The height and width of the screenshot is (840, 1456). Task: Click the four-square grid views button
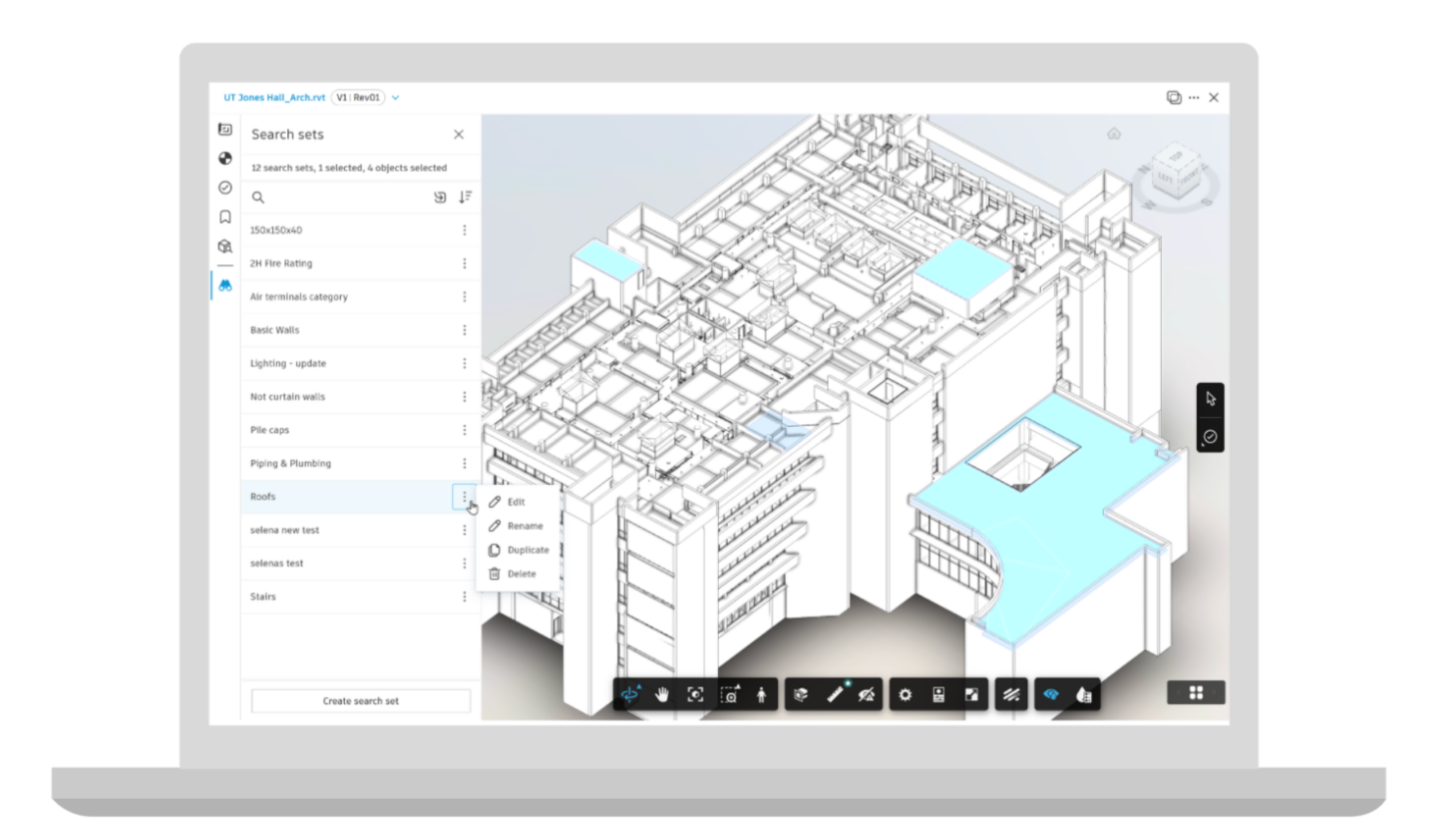[x=1196, y=692]
